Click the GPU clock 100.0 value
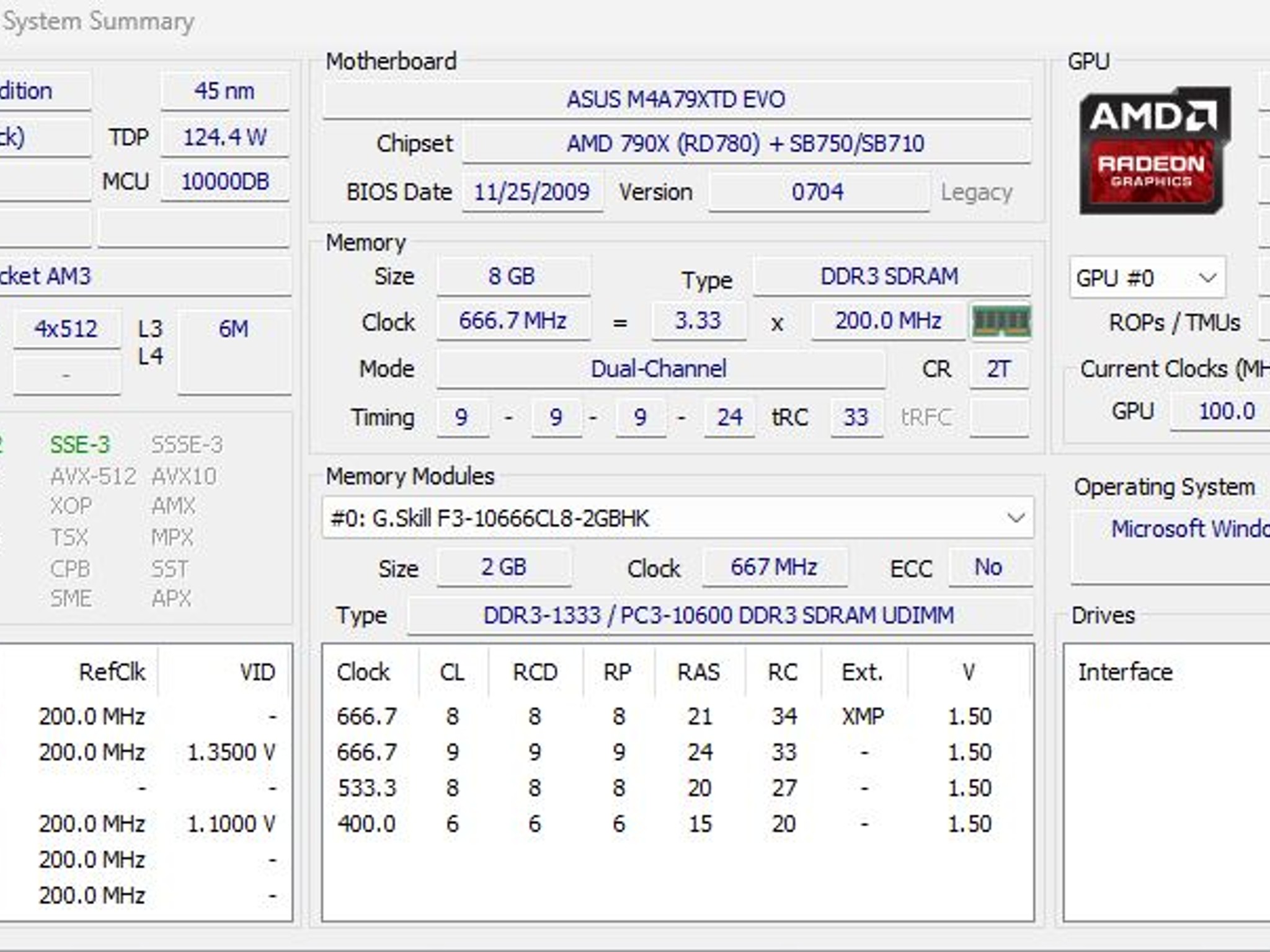The height and width of the screenshot is (952, 1270). click(1220, 412)
